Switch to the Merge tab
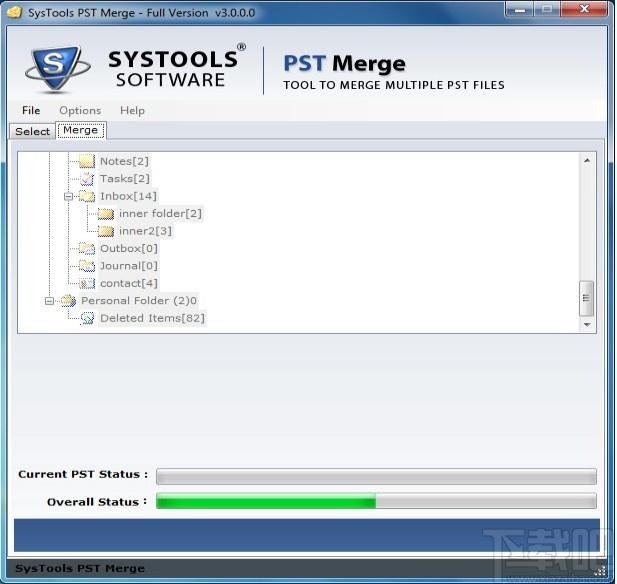The width and height of the screenshot is (617, 584). coord(81,130)
